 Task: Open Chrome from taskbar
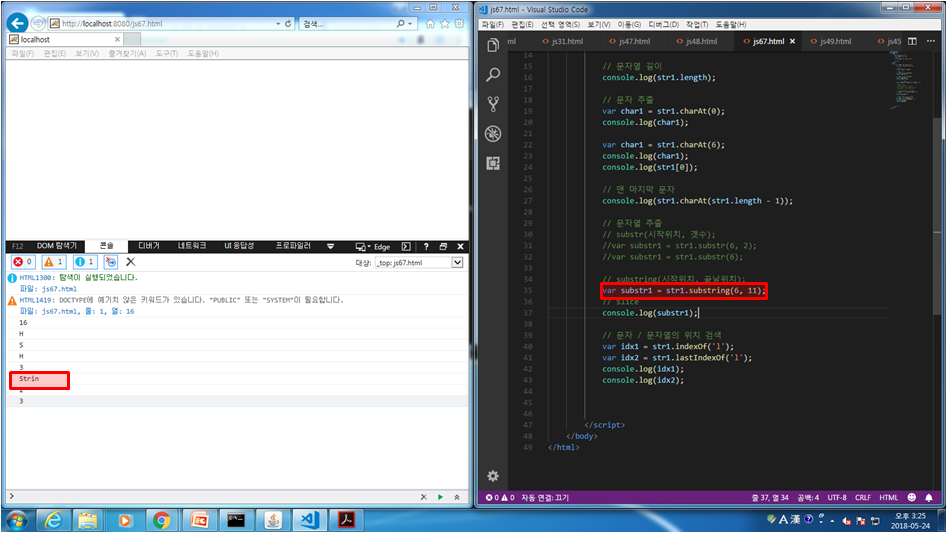click(x=161, y=520)
